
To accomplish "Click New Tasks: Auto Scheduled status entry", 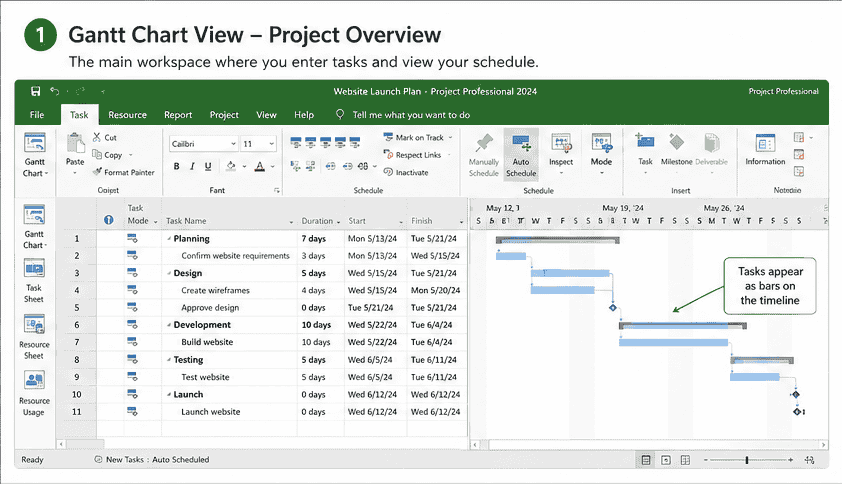I will click(152, 460).
